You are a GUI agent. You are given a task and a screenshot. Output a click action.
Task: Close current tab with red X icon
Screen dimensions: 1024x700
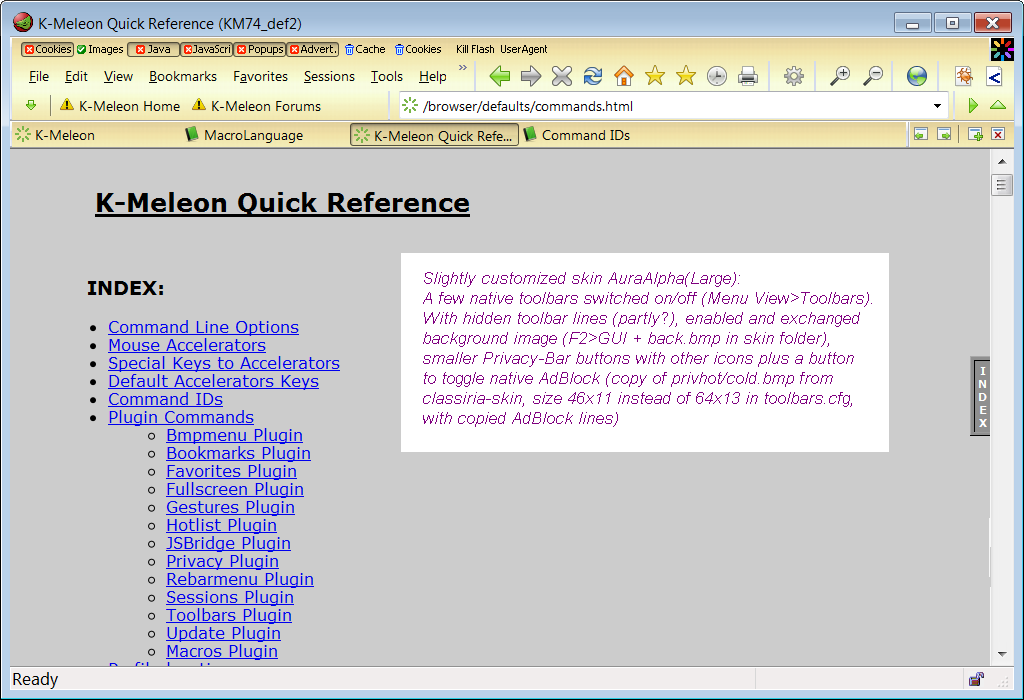[998, 135]
